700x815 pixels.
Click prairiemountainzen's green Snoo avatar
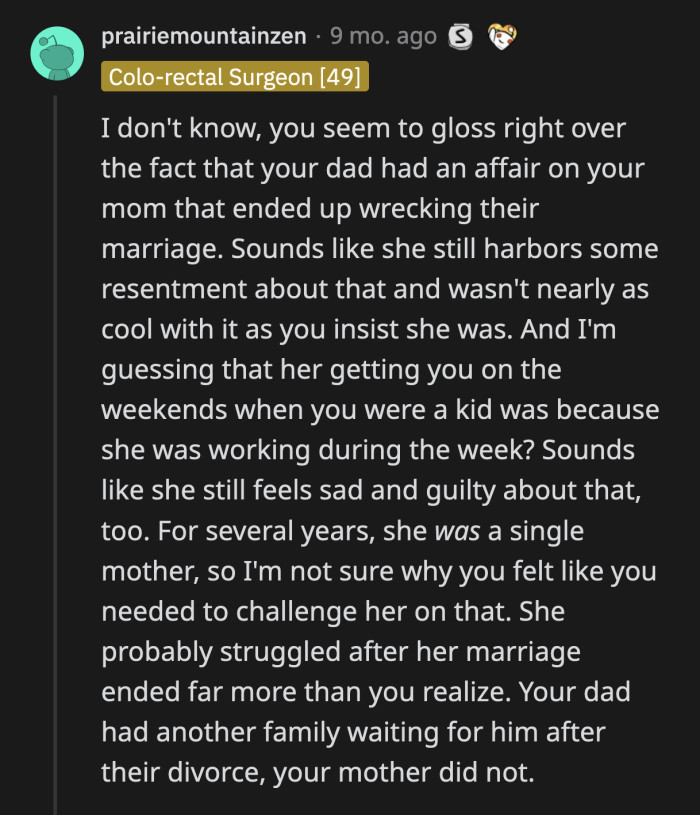55,52
